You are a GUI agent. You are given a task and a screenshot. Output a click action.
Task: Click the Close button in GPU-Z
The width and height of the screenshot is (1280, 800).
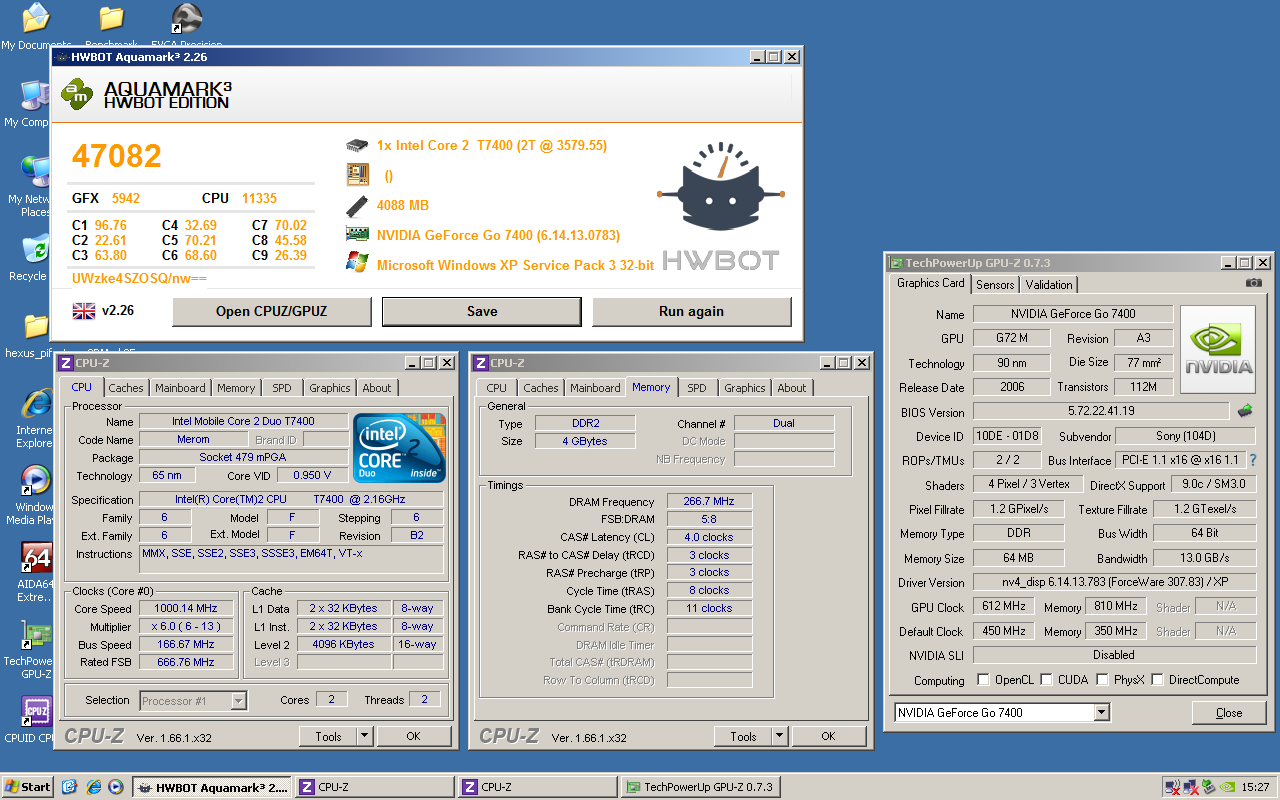[x=1229, y=713]
